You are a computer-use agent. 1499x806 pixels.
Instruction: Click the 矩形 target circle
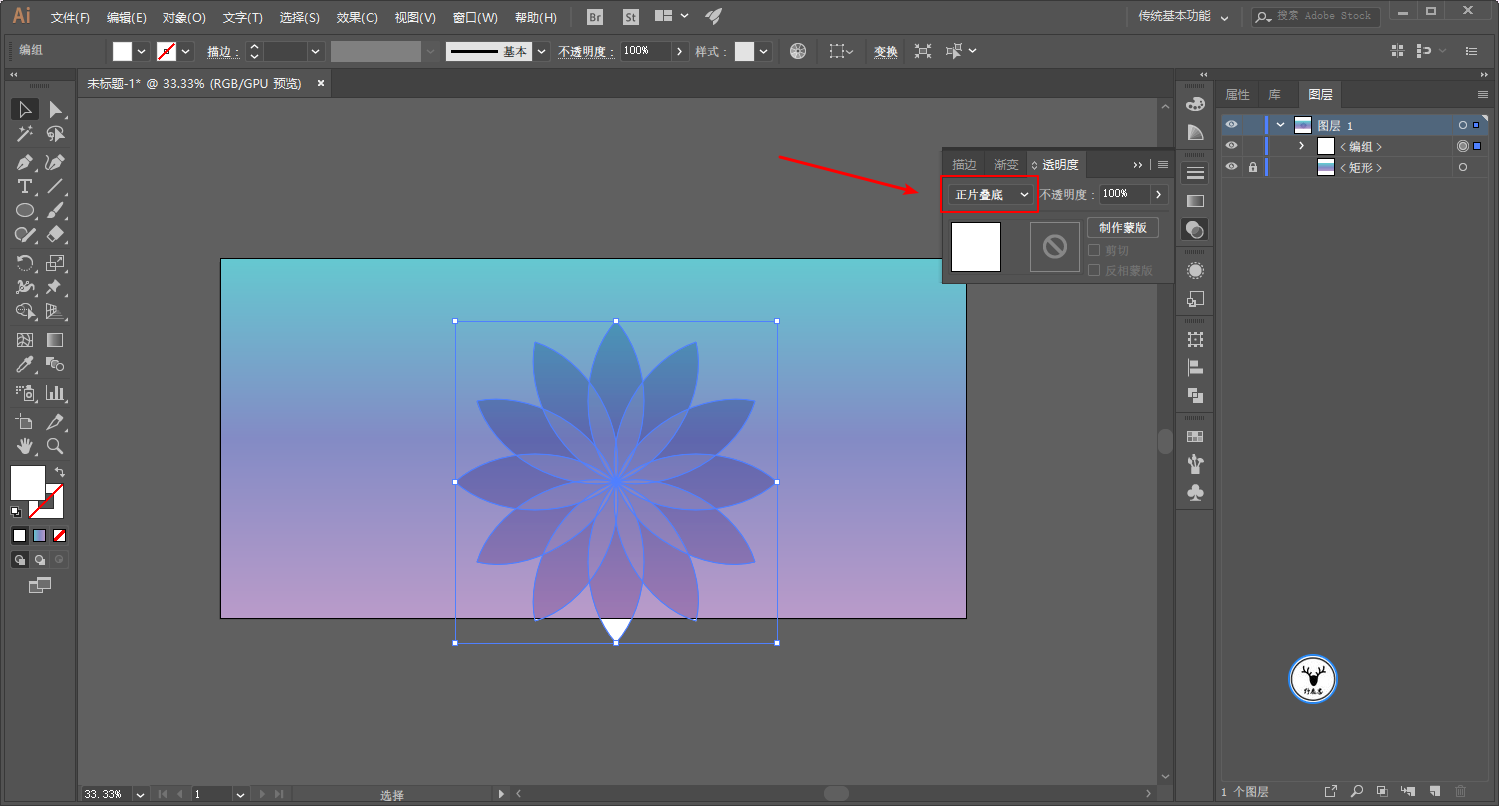coord(1462,167)
